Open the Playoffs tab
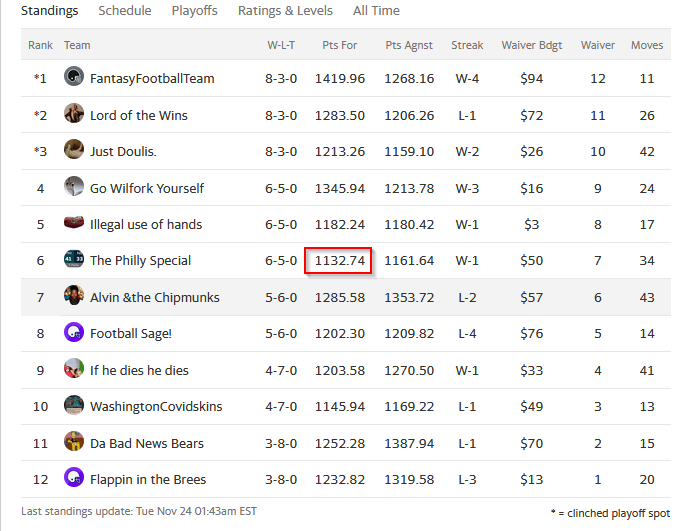 tap(194, 11)
